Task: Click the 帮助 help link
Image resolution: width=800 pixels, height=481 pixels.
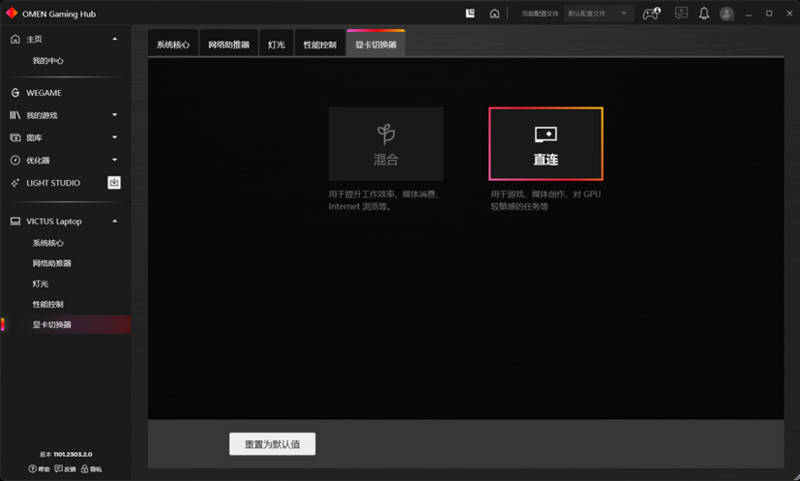Action: [x=44, y=469]
